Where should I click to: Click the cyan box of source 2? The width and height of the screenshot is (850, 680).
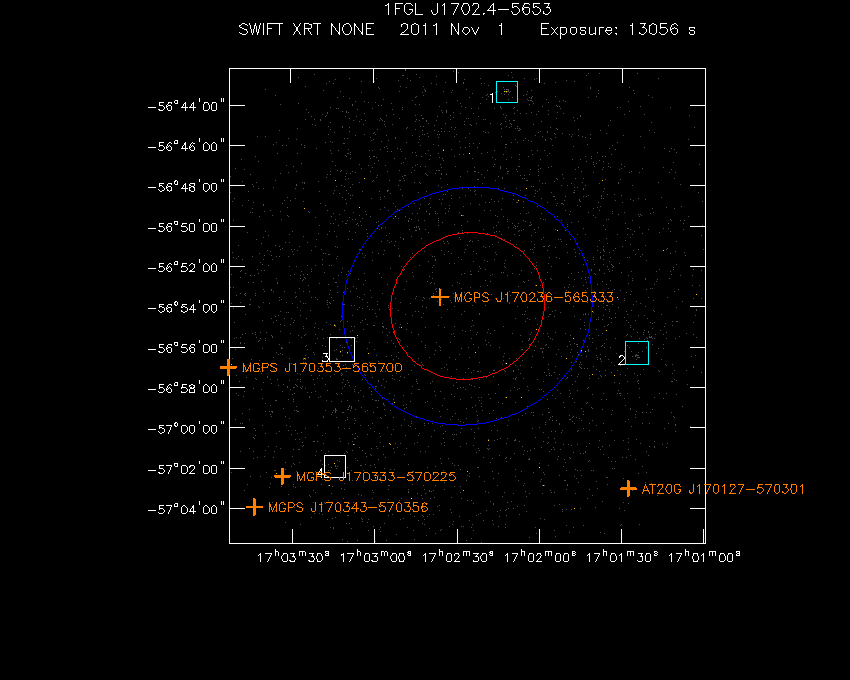tap(637, 353)
